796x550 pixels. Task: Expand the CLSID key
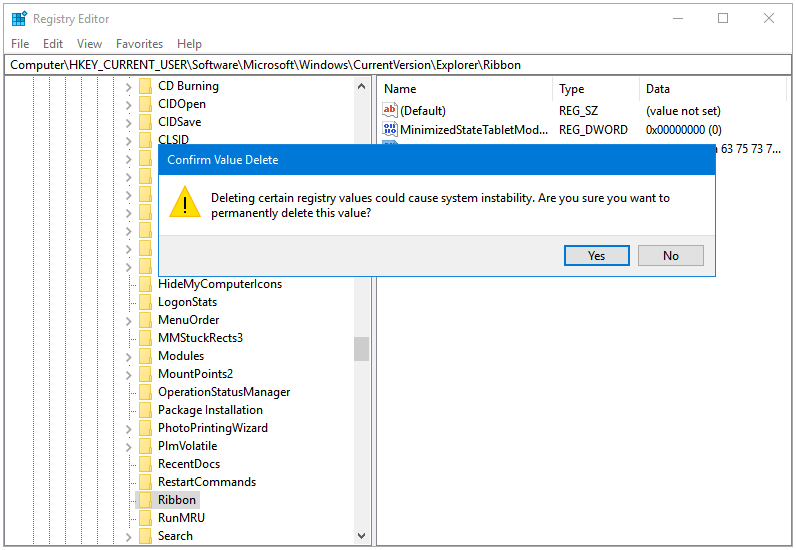pyautogui.click(x=128, y=141)
